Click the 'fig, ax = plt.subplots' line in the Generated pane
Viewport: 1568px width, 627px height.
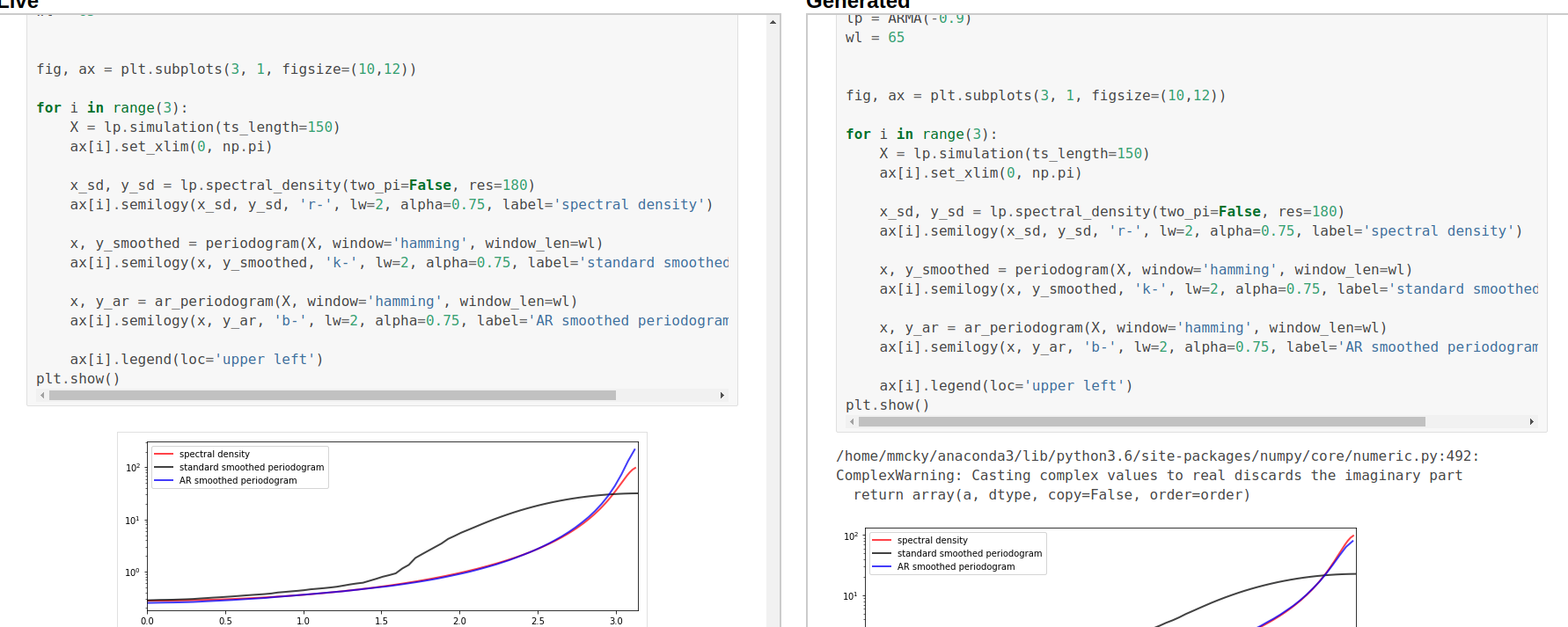click(1036, 96)
